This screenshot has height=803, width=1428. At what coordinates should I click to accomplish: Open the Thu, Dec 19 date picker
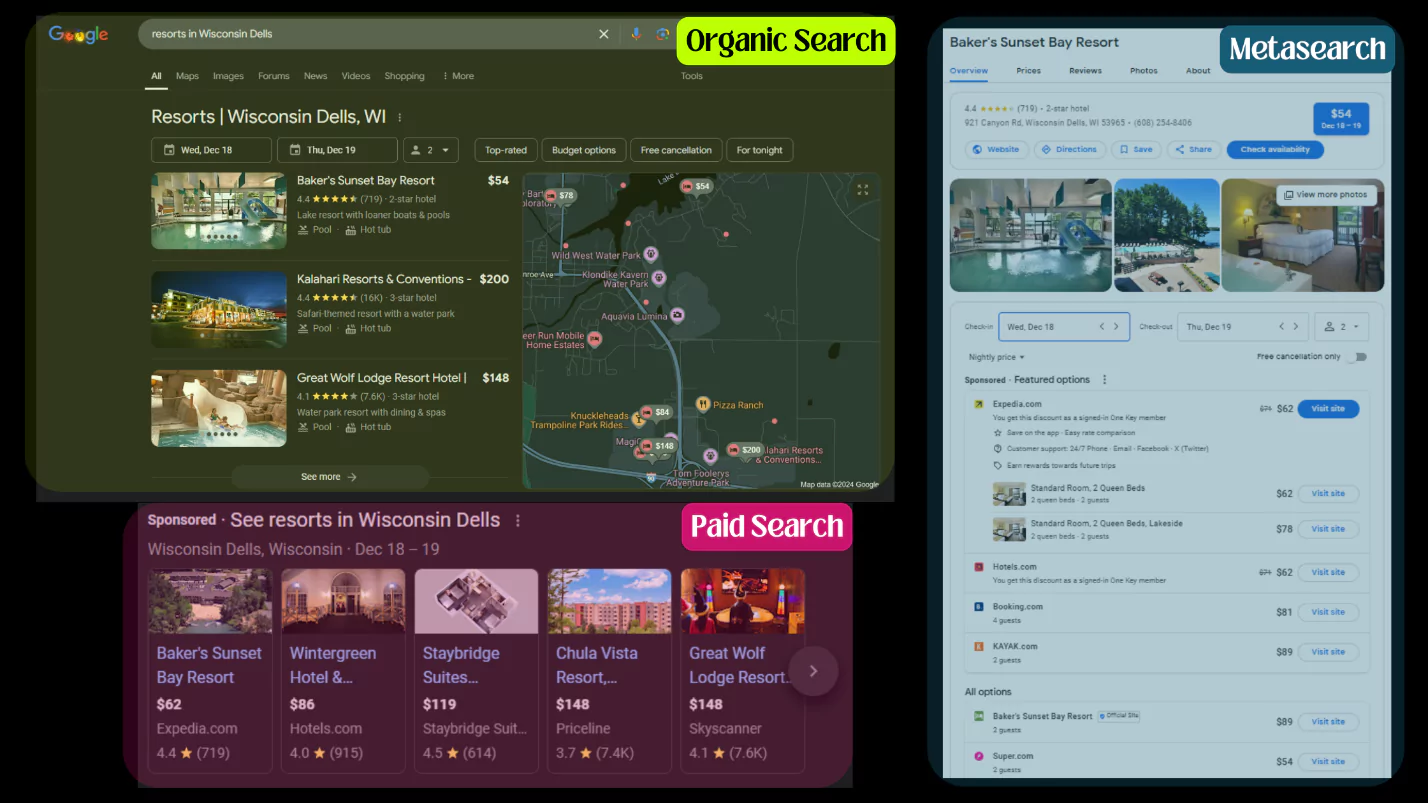click(x=337, y=150)
